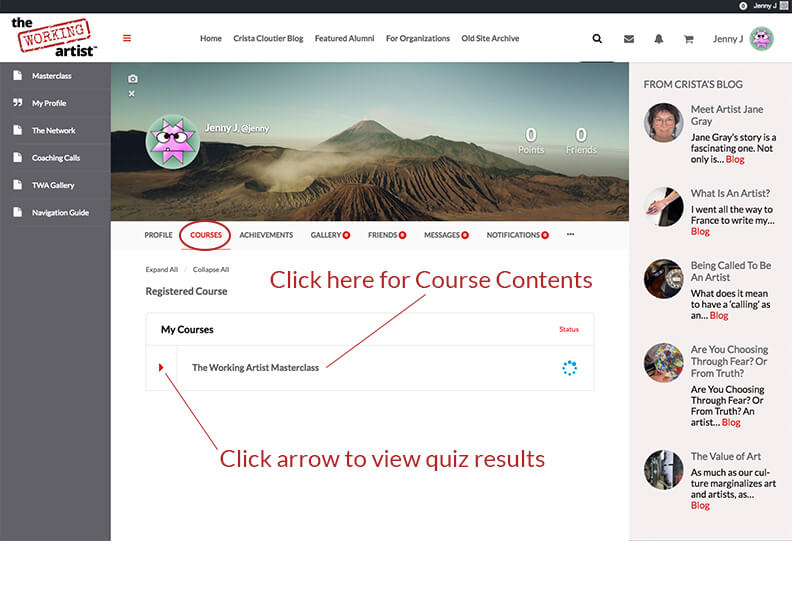
Task: Click Collapse All courses
Action: [x=211, y=269]
